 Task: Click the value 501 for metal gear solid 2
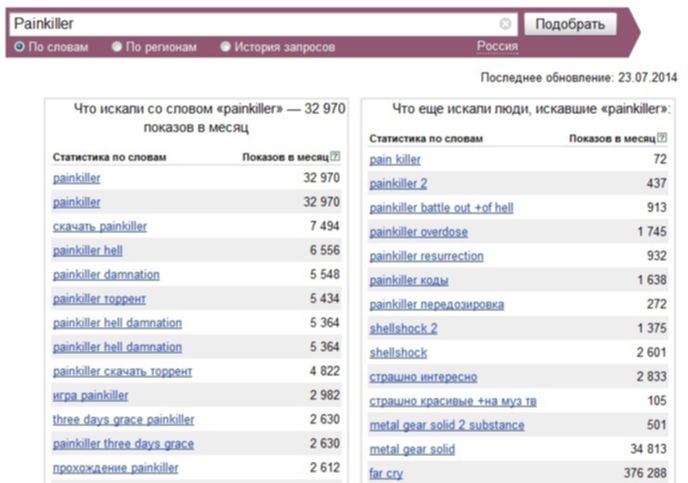[657, 424]
